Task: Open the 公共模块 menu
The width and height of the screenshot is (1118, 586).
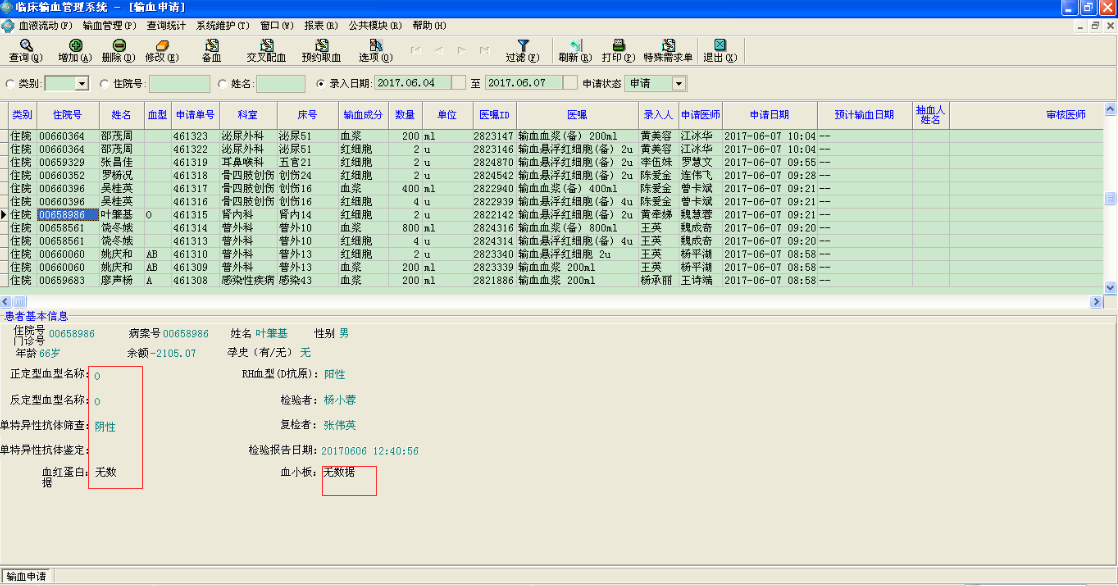Action: (375, 26)
